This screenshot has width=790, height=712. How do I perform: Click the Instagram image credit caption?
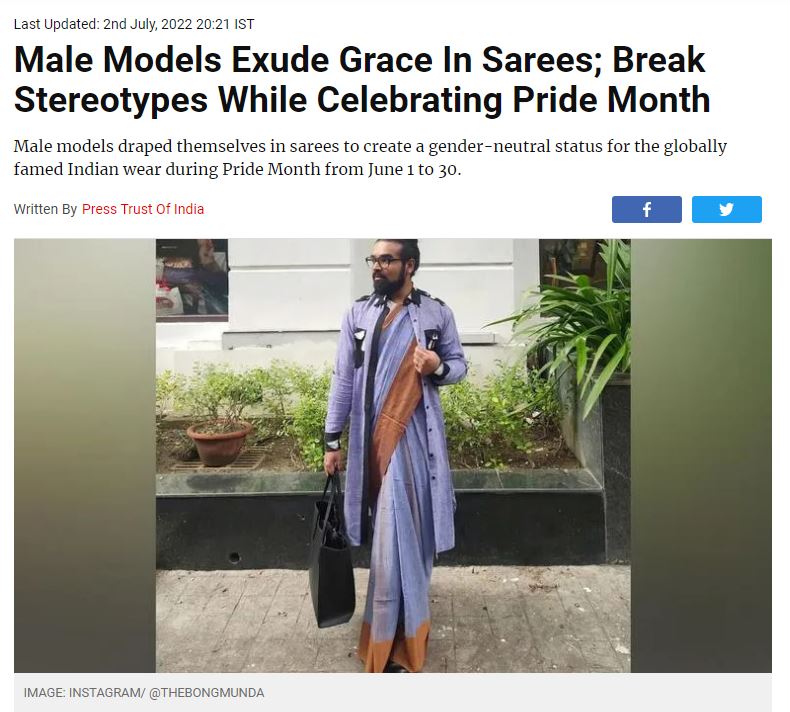144,692
